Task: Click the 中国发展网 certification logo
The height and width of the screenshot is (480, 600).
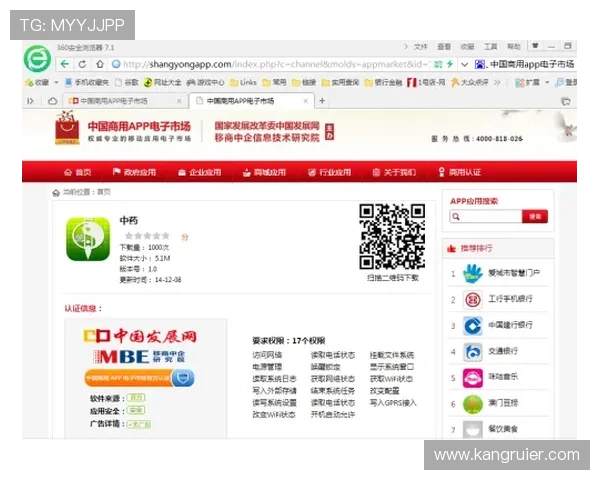Action: 140,336
